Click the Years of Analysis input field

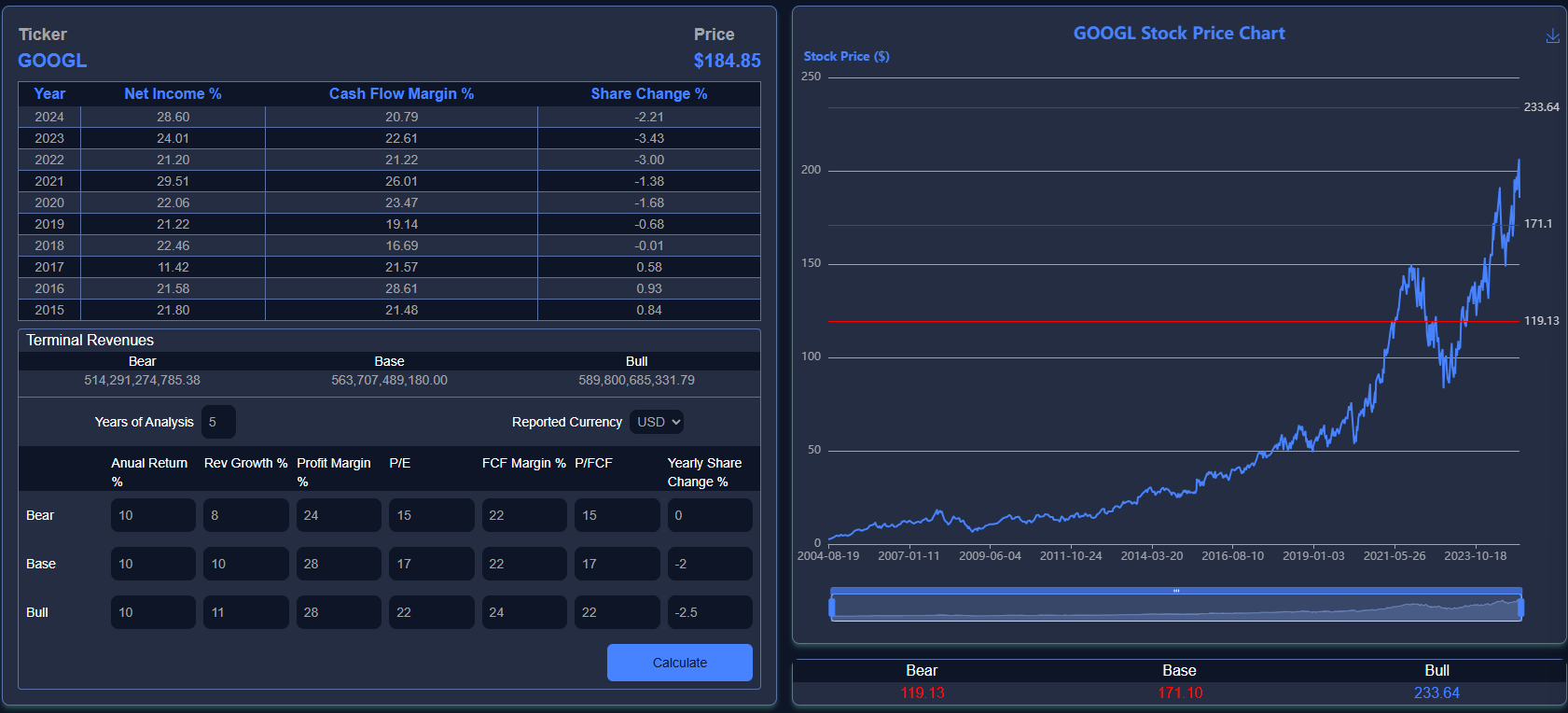[217, 422]
